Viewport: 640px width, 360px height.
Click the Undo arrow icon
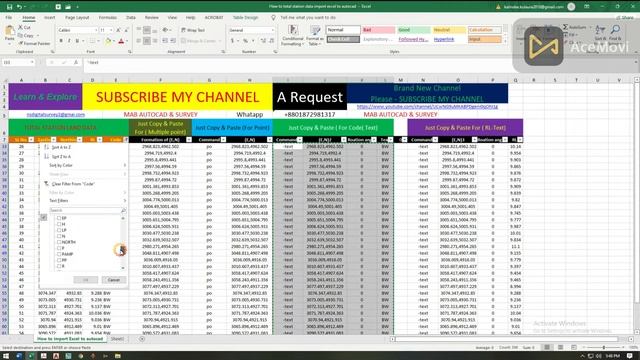tap(19, 7)
